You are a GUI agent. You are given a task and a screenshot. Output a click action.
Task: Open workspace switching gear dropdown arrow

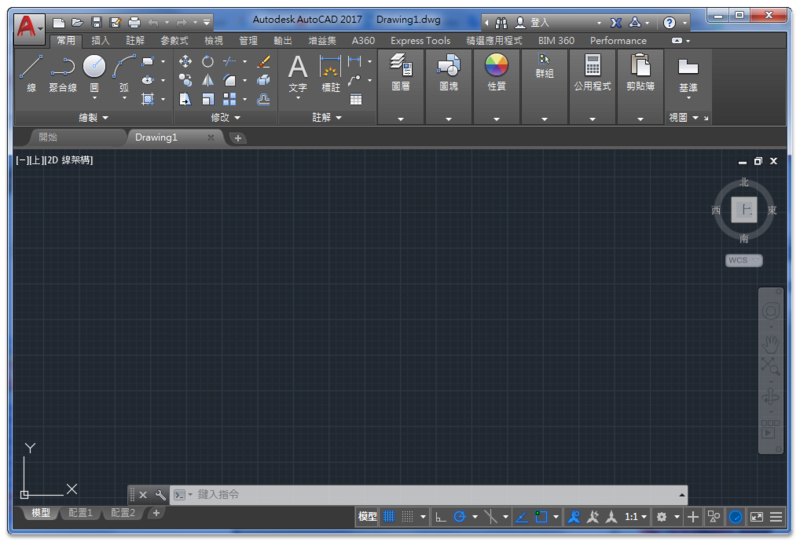677,517
